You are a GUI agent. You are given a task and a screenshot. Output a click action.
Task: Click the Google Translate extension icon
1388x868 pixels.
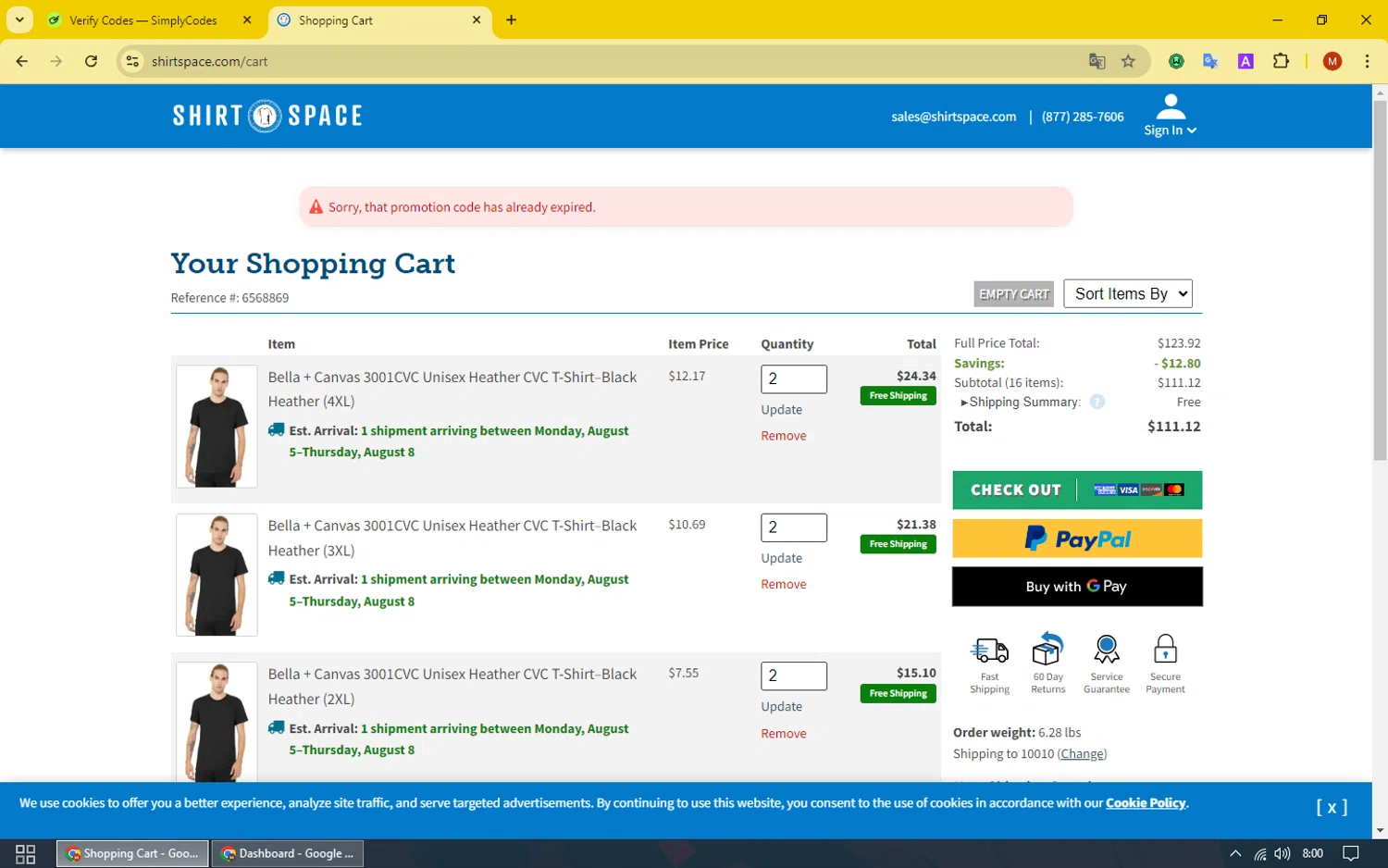(1210, 61)
